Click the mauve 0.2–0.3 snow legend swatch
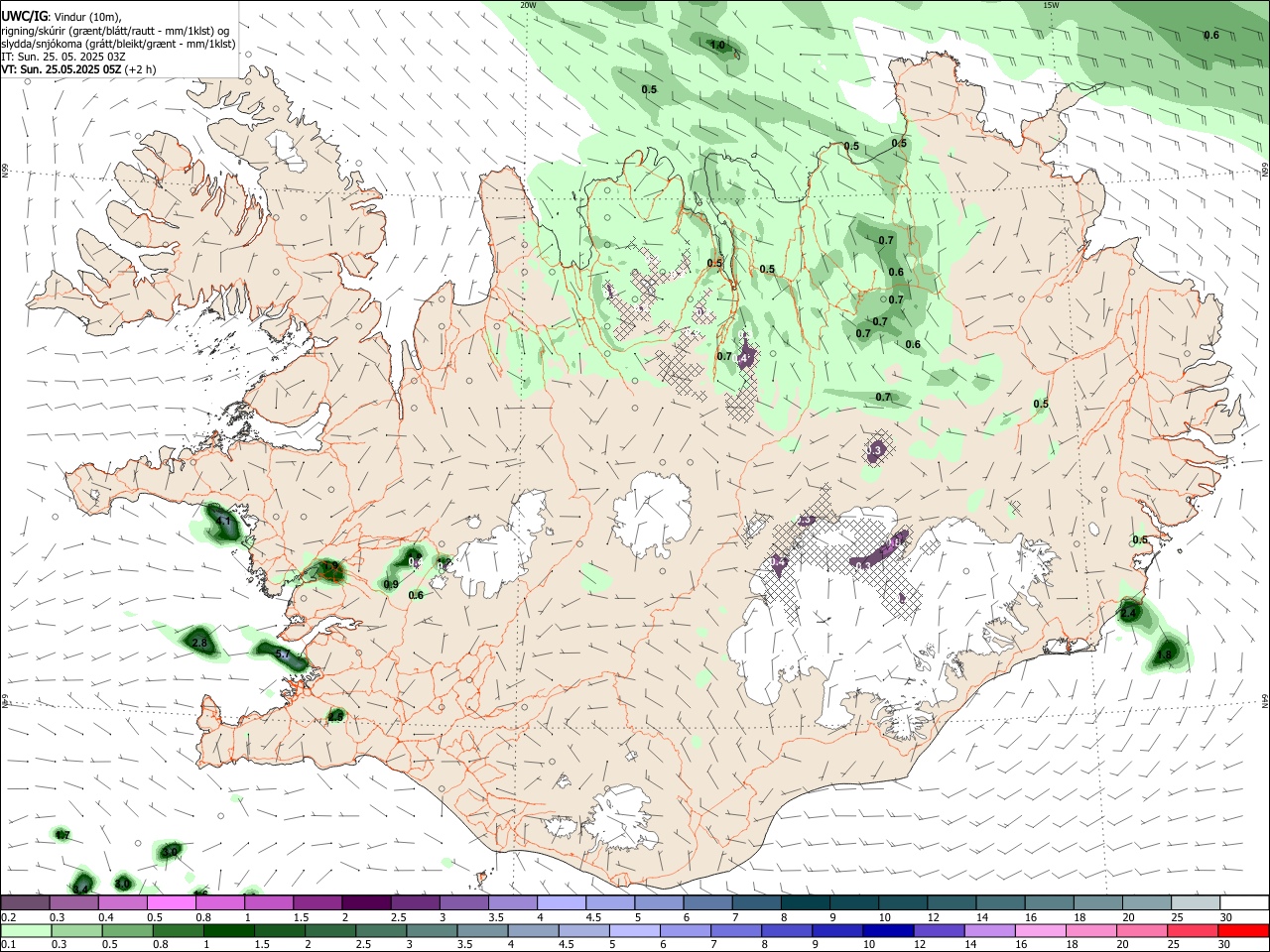Screen dimensions: 1270x952 (25, 902)
